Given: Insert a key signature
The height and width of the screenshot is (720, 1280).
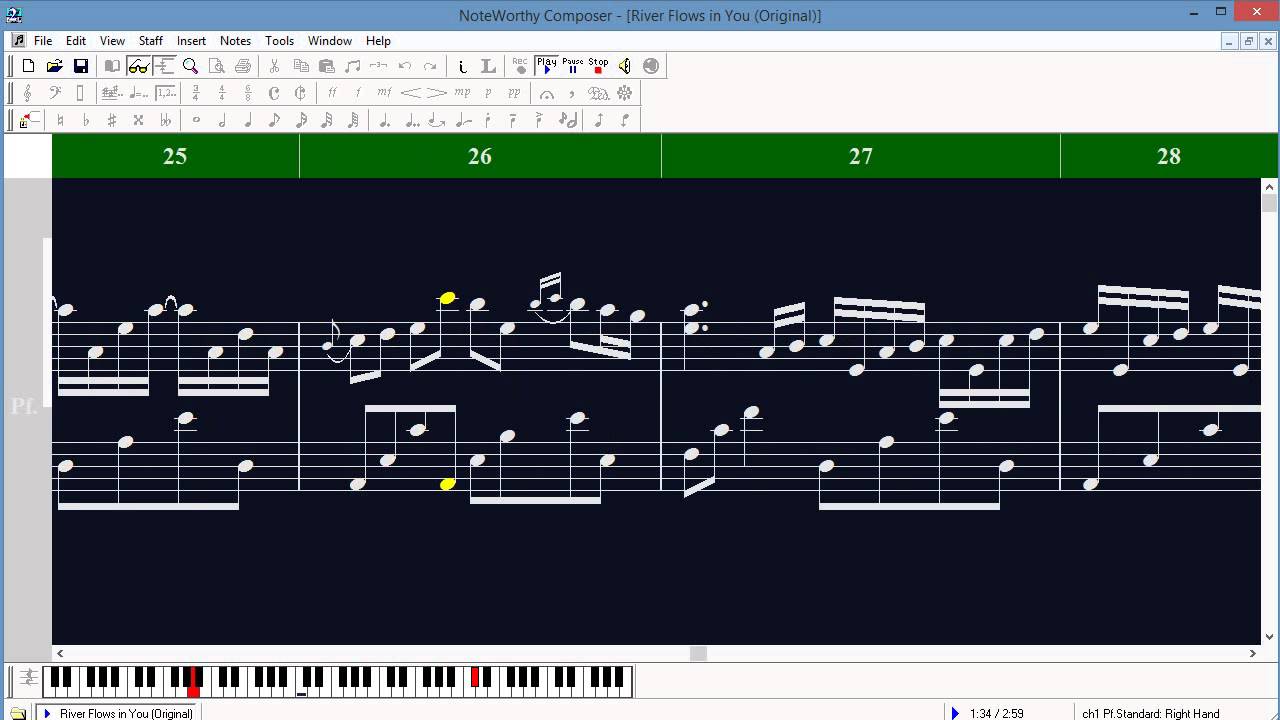Looking at the screenshot, I should (112, 93).
